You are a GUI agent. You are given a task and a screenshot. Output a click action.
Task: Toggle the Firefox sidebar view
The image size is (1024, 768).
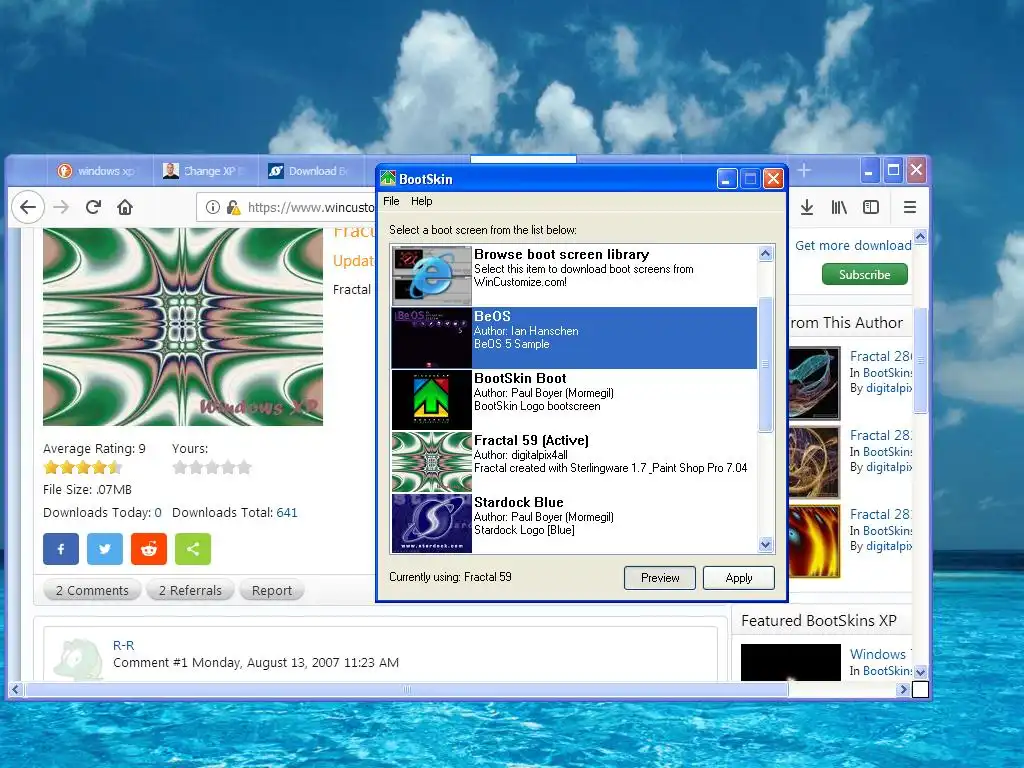pos(871,207)
